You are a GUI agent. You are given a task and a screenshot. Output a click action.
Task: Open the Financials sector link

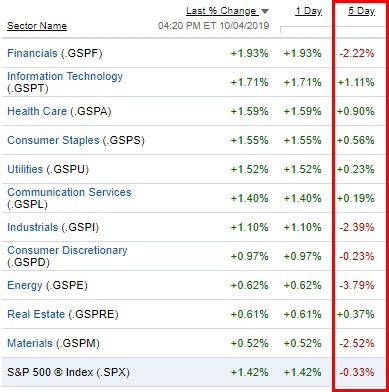(x=32, y=53)
